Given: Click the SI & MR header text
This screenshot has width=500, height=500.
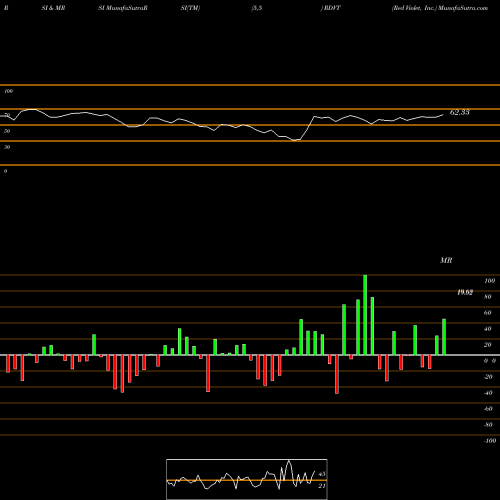Looking at the screenshot, I should click(x=53, y=8).
